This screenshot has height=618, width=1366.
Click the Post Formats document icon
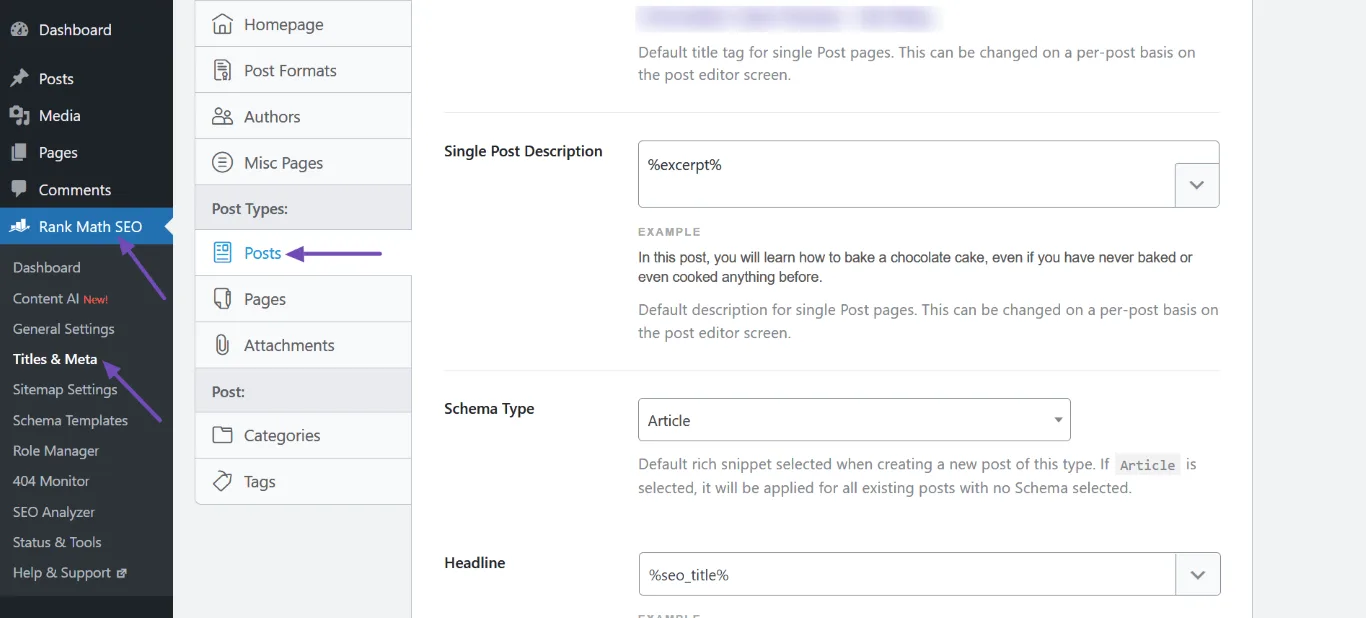coord(222,70)
